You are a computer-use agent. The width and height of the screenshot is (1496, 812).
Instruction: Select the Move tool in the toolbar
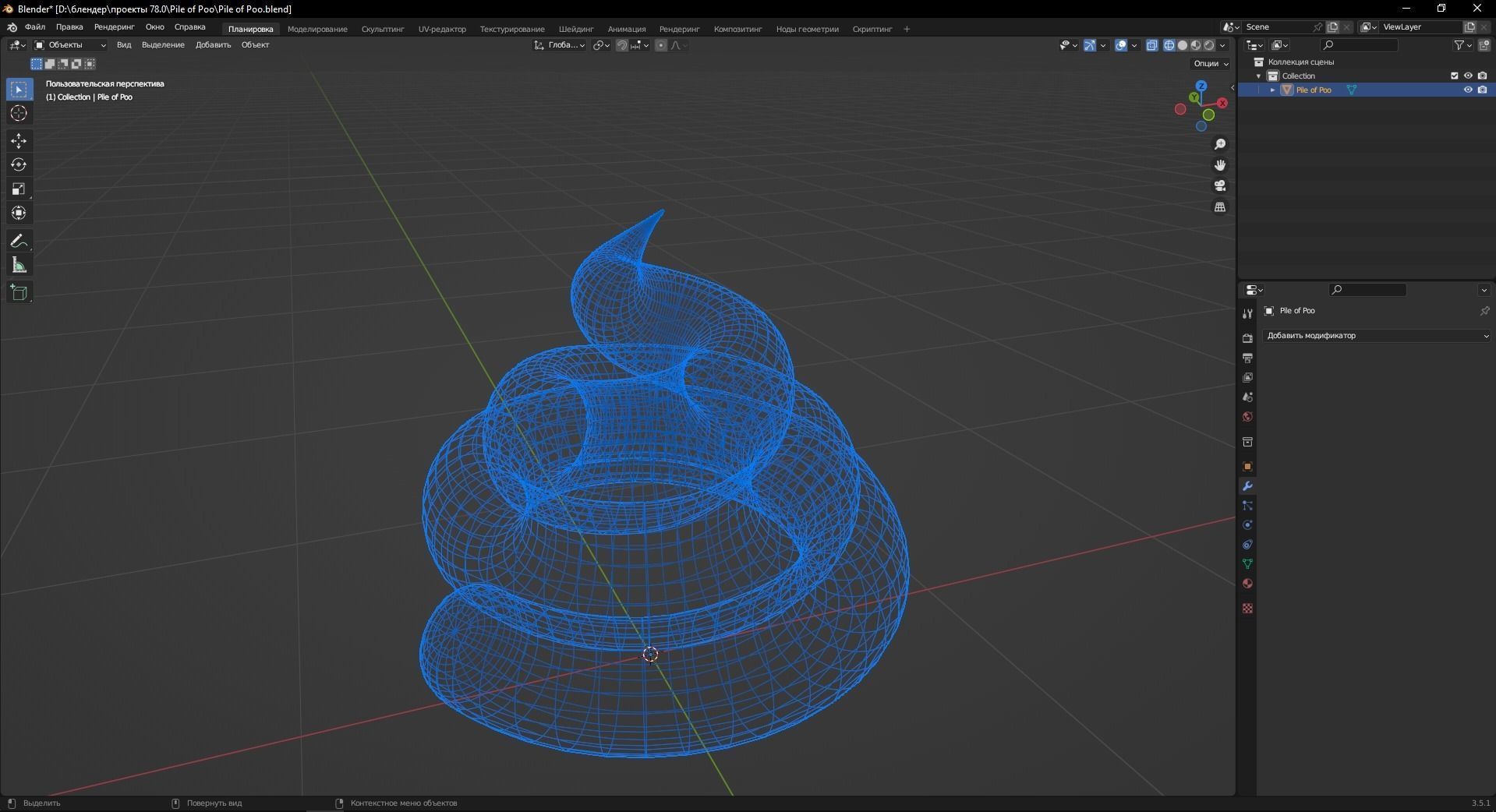point(18,141)
